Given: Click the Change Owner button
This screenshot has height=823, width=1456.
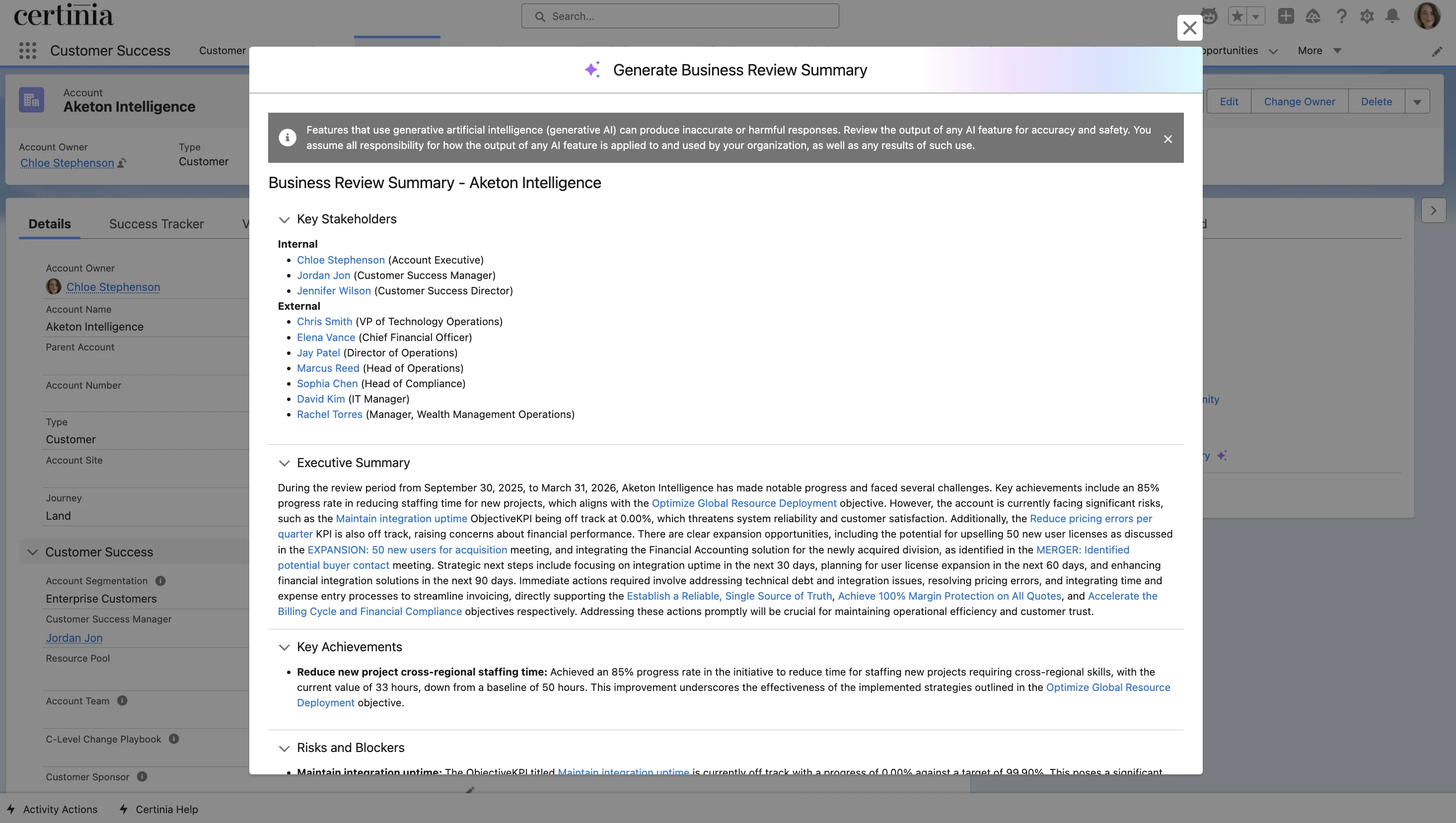Looking at the screenshot, I should [1299, 101].
